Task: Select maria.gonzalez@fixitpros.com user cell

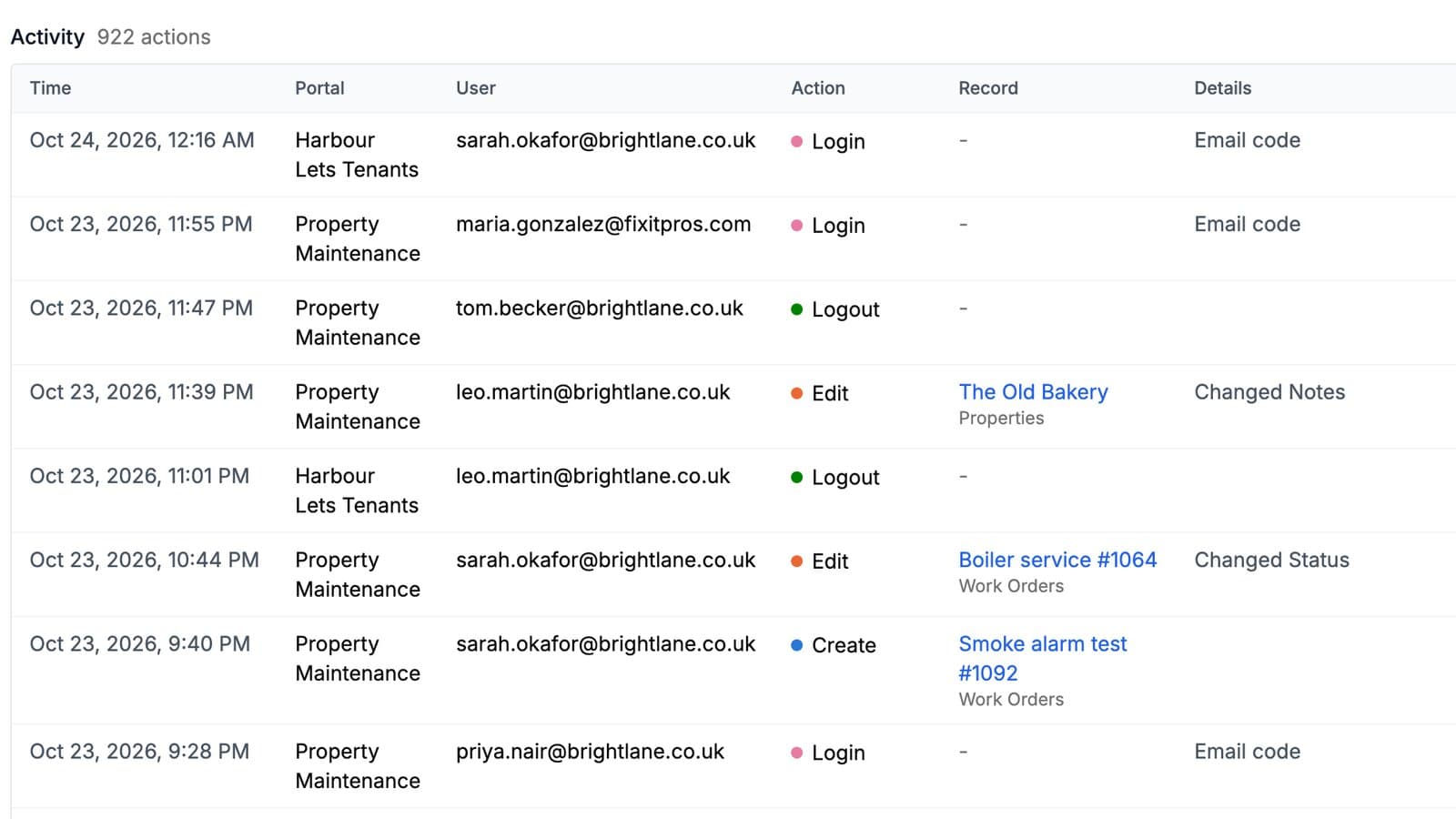Action: (603, 224)
